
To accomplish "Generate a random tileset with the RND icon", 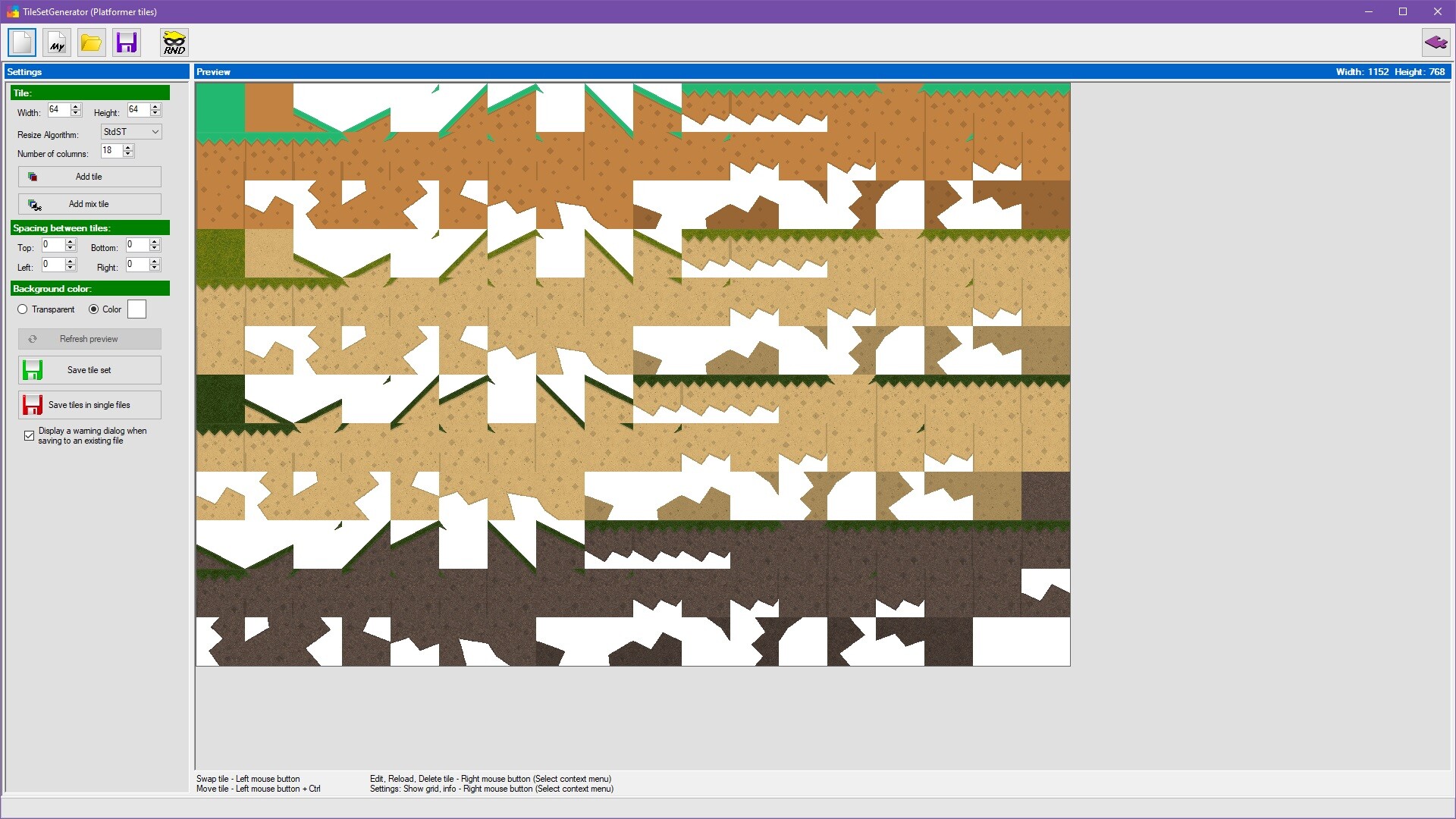I will coord(173,42).
